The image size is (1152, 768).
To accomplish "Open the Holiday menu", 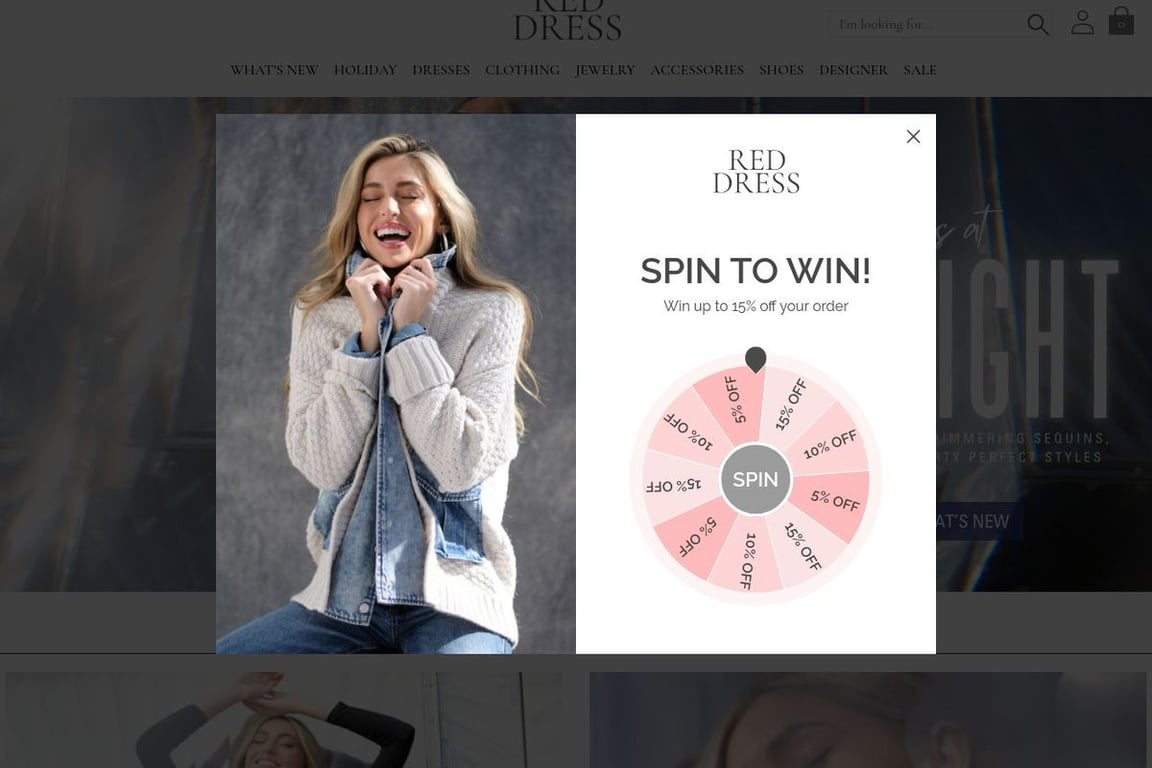I will click(365, 70).
